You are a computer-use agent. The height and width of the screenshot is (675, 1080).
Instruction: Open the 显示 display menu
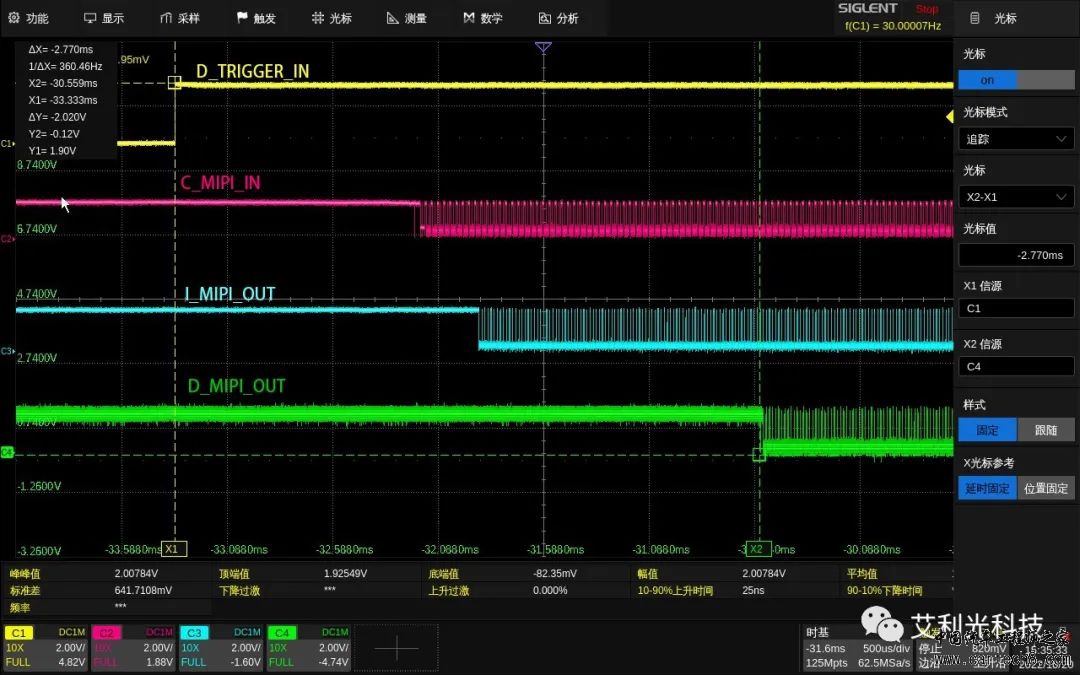click(104, 19)
